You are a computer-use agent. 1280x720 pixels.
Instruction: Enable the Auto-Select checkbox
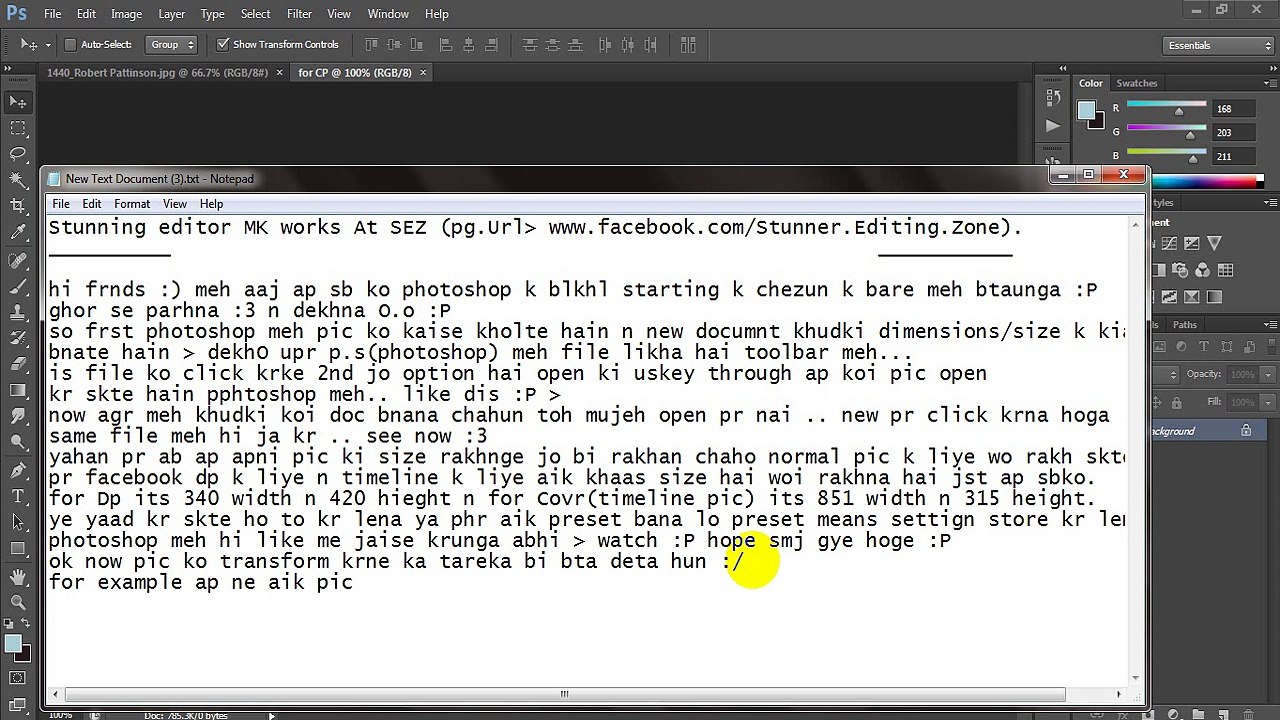[70, 45]
